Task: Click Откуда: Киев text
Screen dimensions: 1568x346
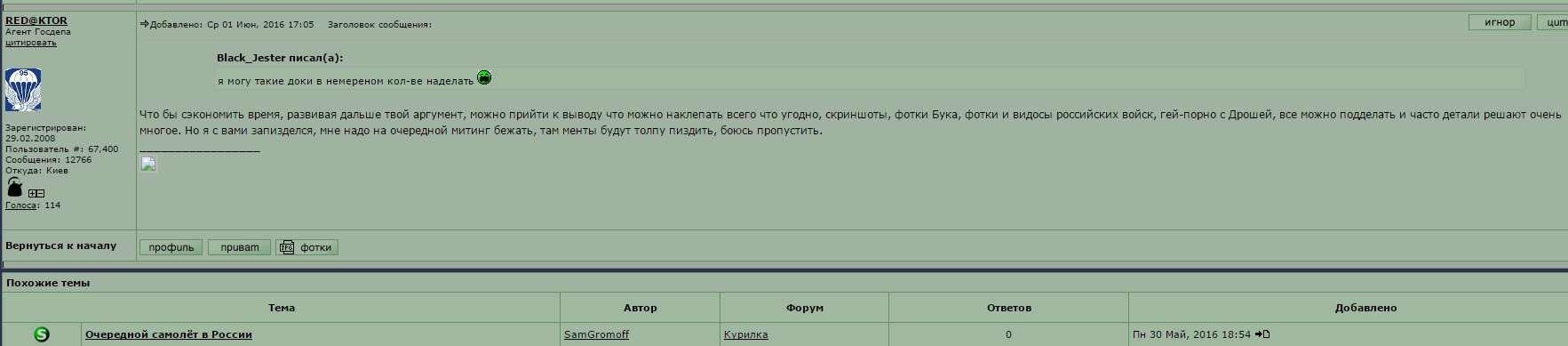Action: 36,171
